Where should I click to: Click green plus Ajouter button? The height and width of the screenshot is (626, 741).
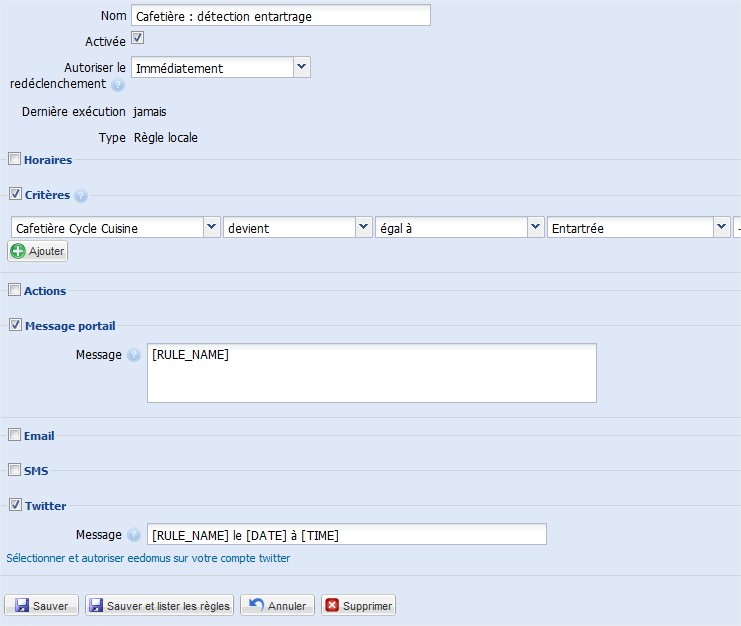click(38, 251)
